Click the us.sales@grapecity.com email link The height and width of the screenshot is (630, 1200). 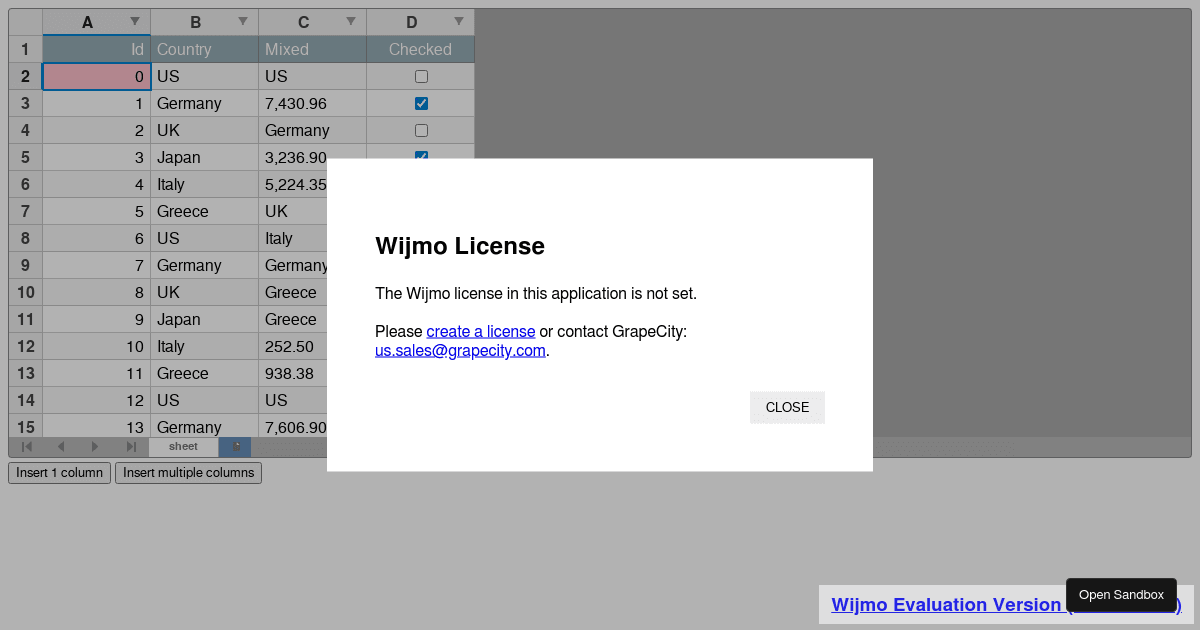(460, 351)
